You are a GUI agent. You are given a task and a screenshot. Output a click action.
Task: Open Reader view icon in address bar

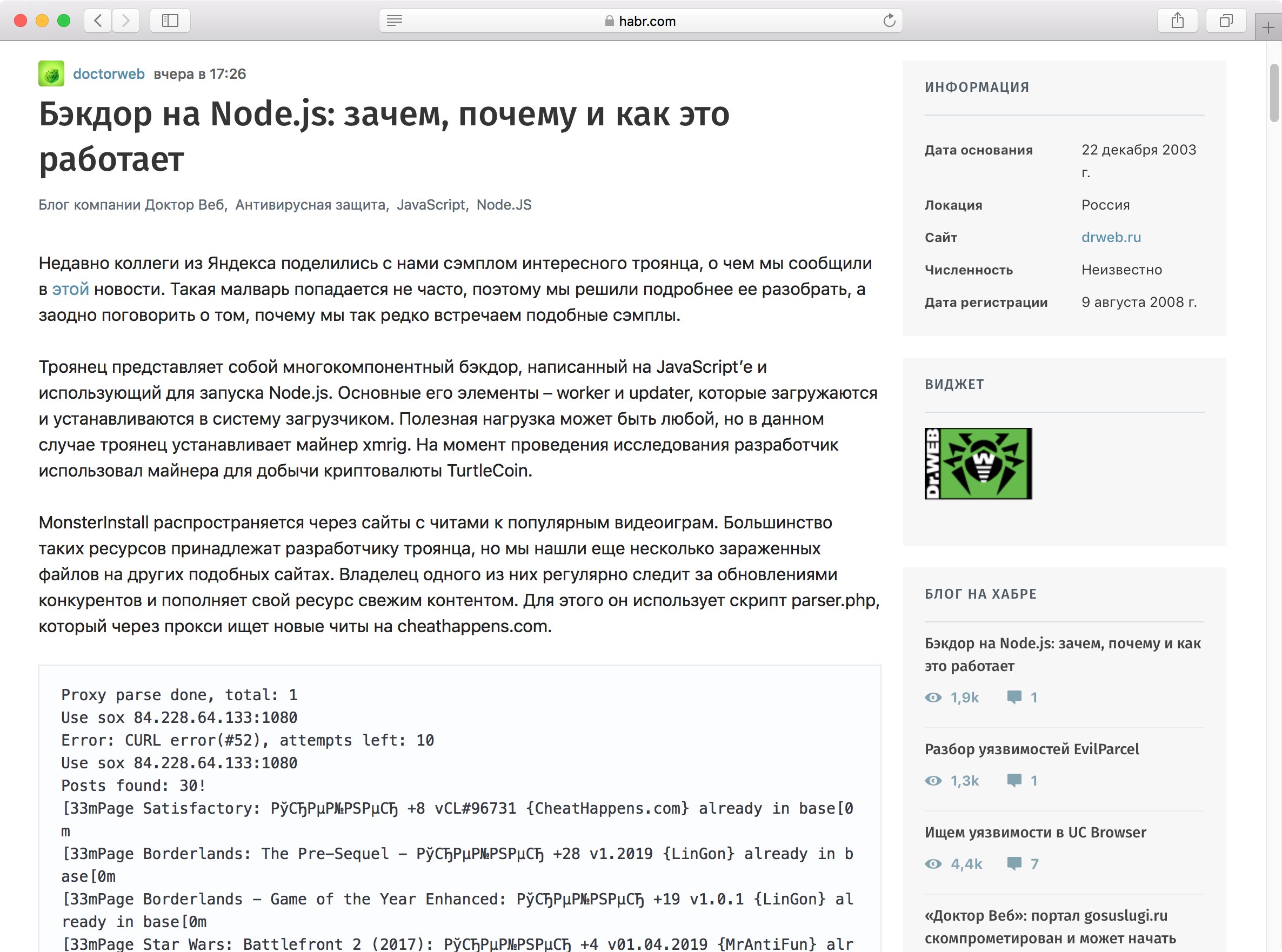click(395, 21)
